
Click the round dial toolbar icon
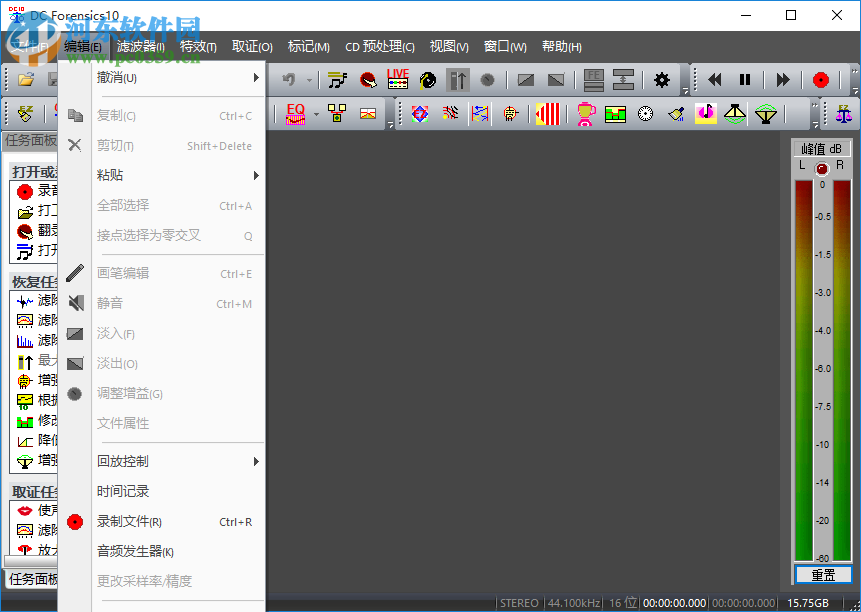[646, 114]
